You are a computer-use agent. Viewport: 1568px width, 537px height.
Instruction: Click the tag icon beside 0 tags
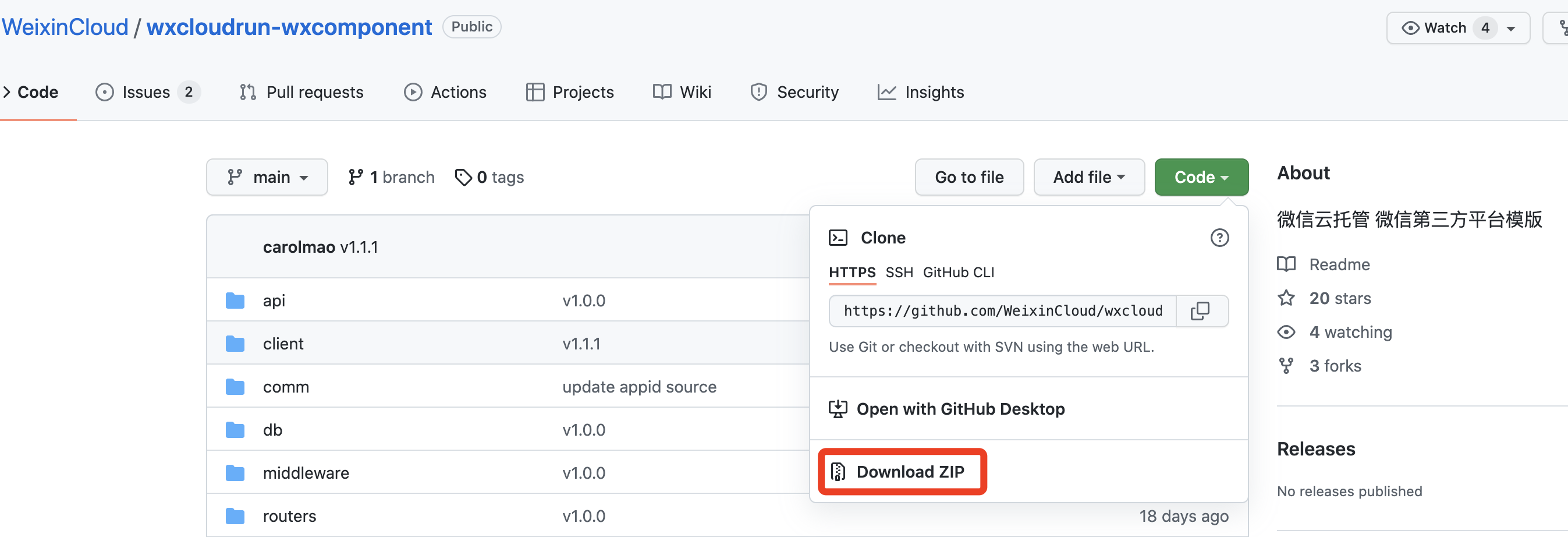tap(463, 177)
